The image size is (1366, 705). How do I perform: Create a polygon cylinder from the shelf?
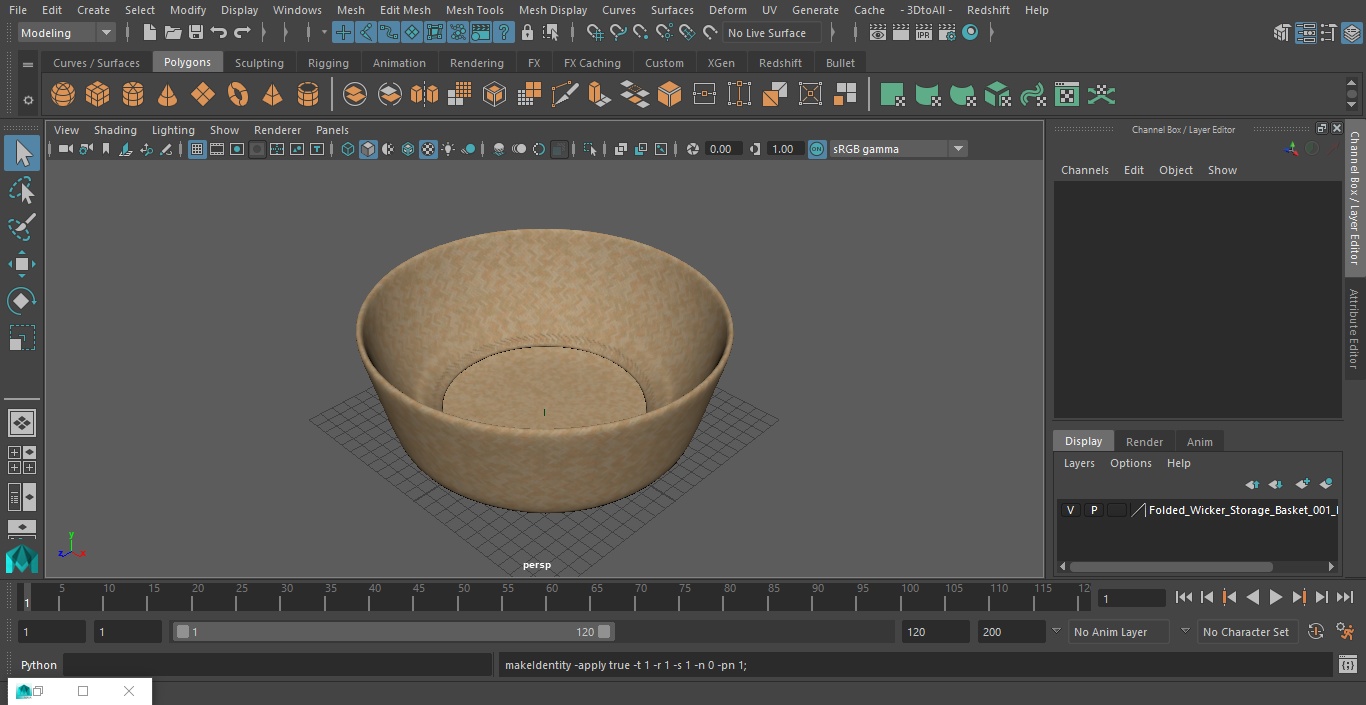[x=133, y=95]
